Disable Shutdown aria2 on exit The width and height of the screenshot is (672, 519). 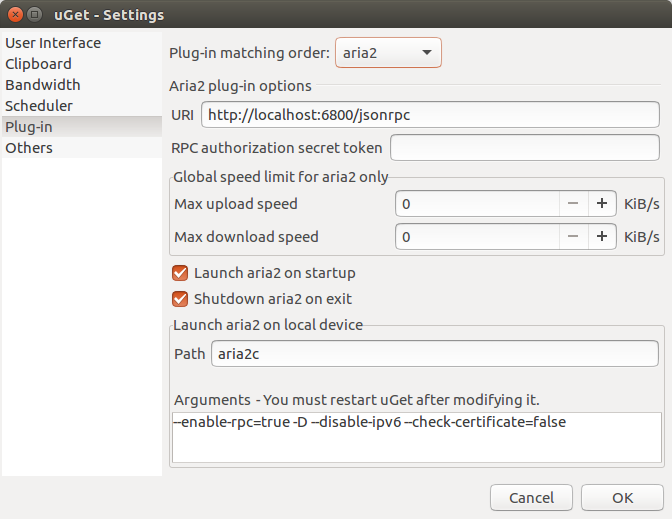click(181, 299)
